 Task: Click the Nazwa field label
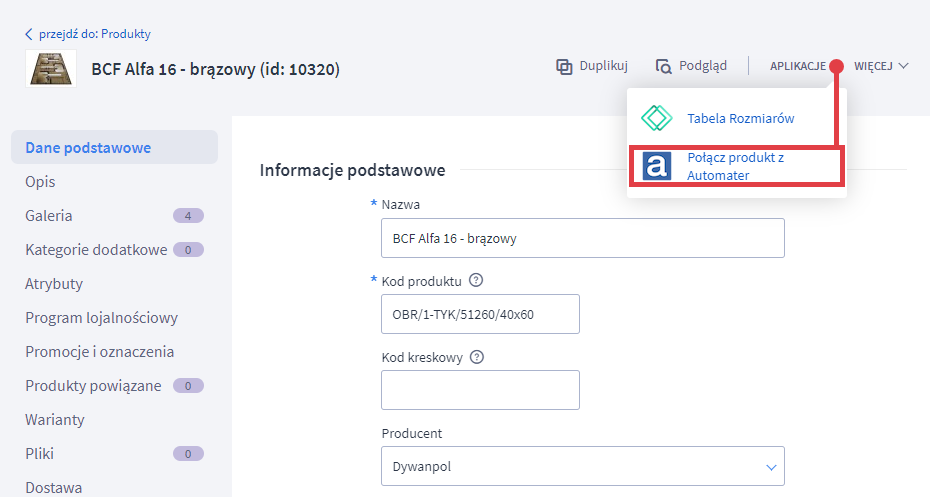[x=401, y=205]
